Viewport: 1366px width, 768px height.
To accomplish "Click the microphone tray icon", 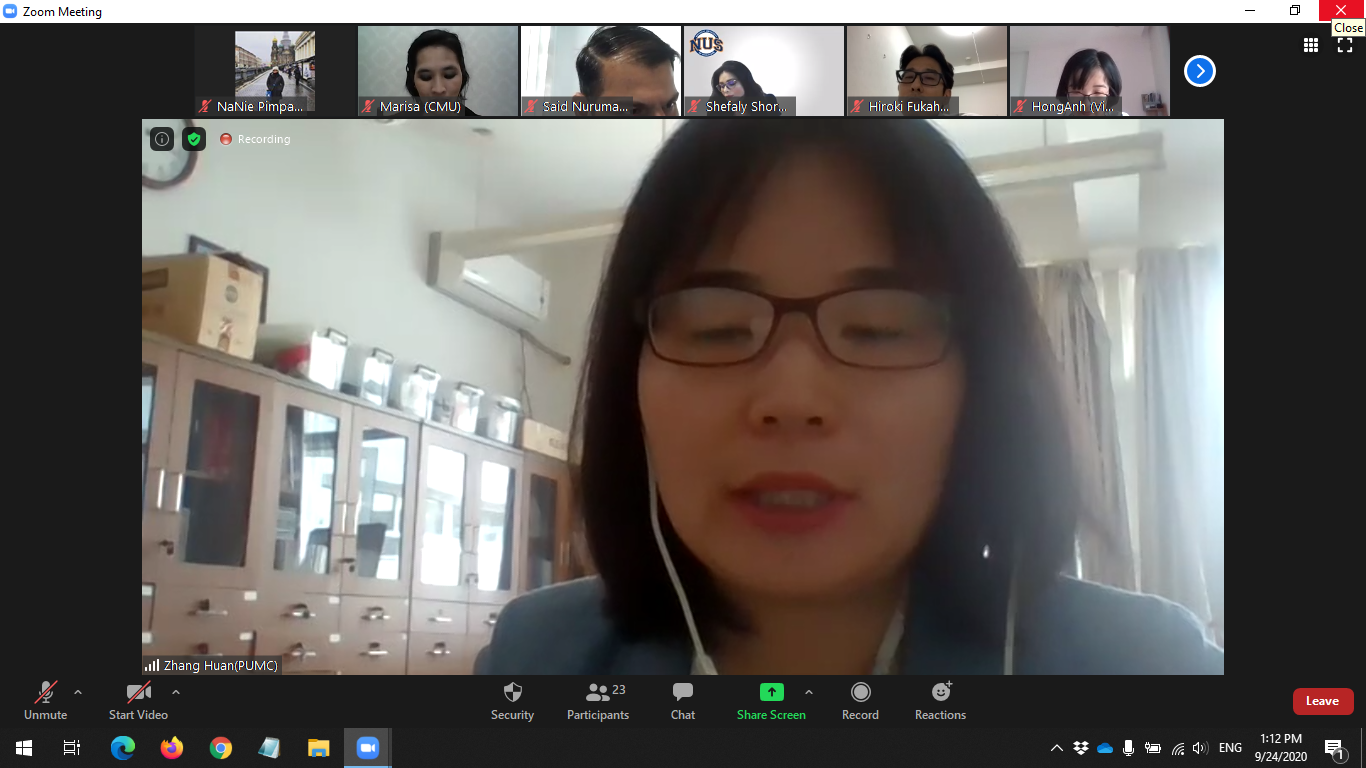I will pos(1129,748).
